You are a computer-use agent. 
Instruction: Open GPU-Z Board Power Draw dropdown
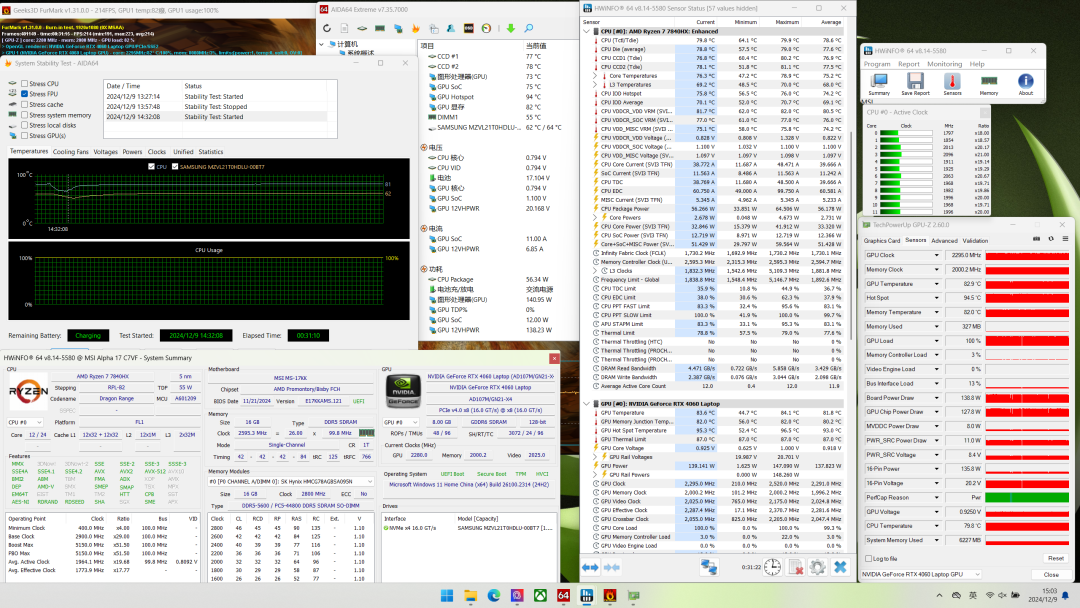pos(937,398)
